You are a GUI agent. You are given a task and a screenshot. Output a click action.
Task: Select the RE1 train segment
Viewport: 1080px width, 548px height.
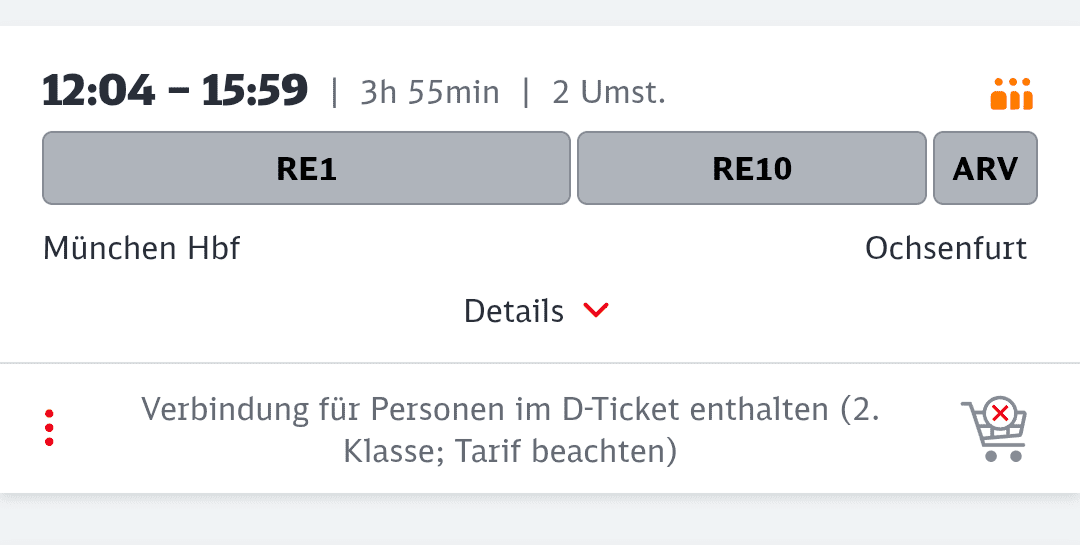click(x=306, y=168)
